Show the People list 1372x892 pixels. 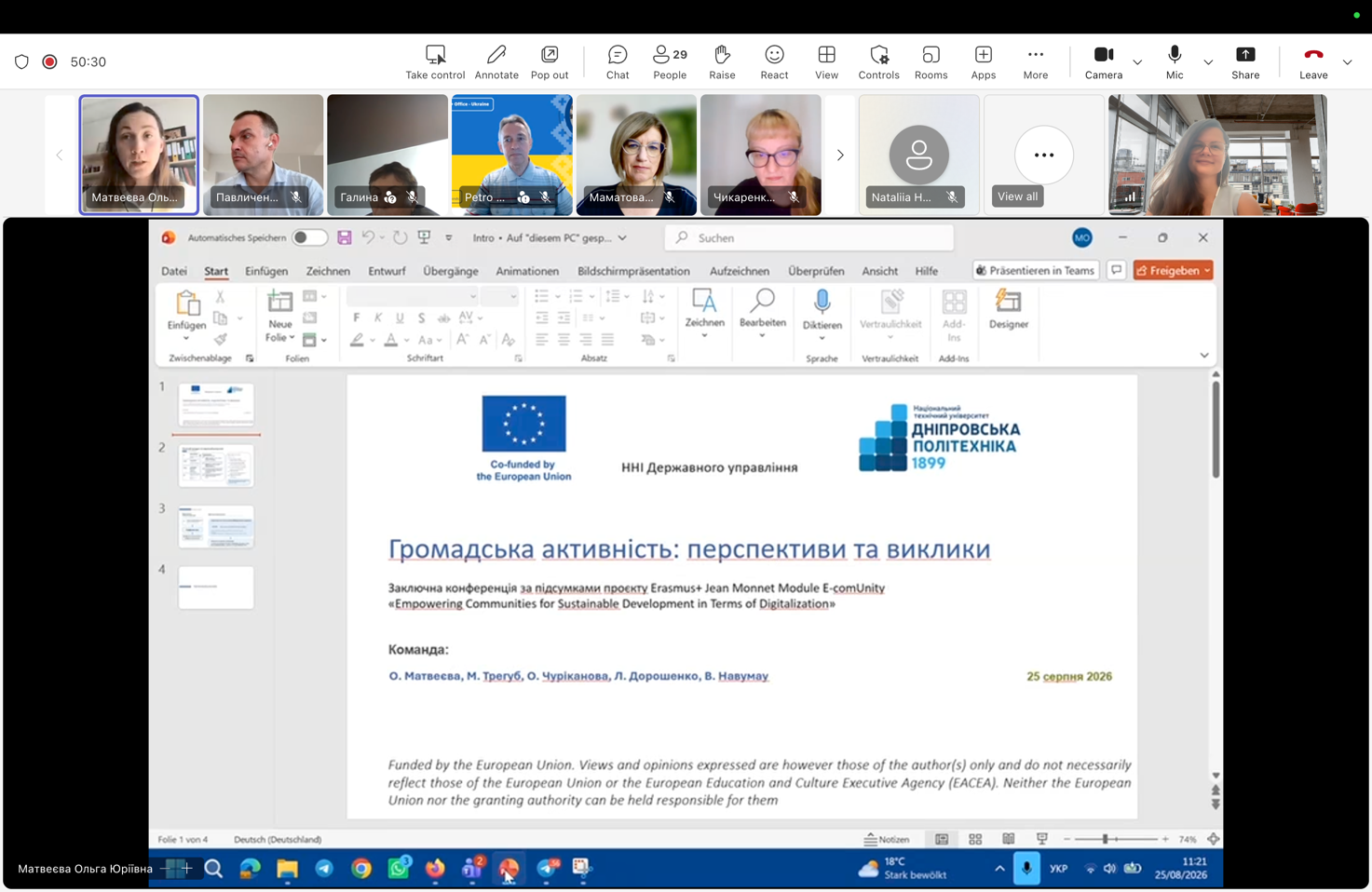[x=670, y=62]
